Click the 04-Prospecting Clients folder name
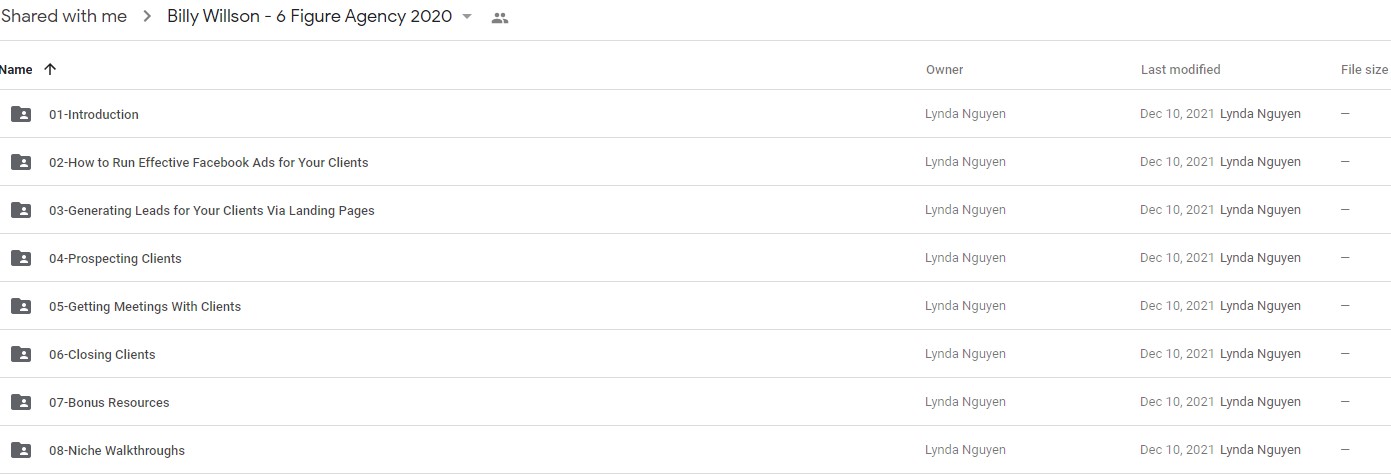1391x476 pixels. click(115, 259)
